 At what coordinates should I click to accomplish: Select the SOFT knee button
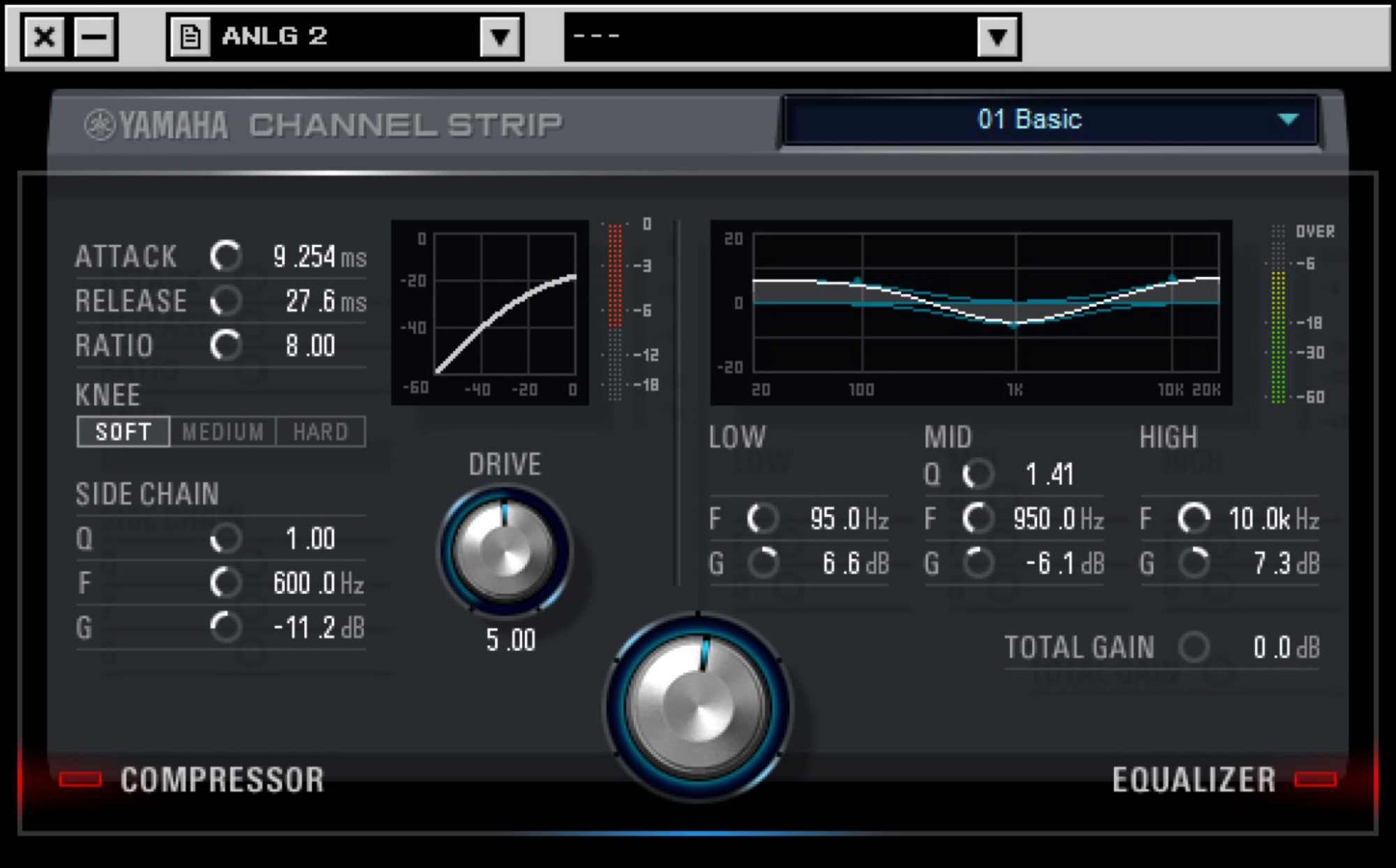[x=124, y=432]
